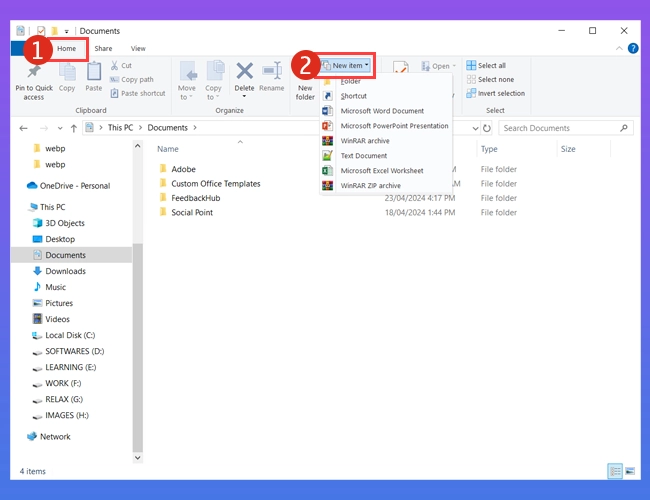
Task: Click the Paste icon in Clipboard group
Action: 93,73
